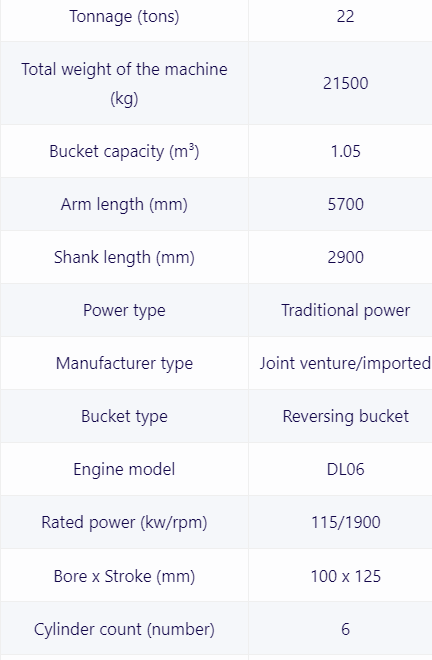The height and width of the screenshot is (660, 432).
Task: Select the 21500 weight value
Action: point(345,83)
